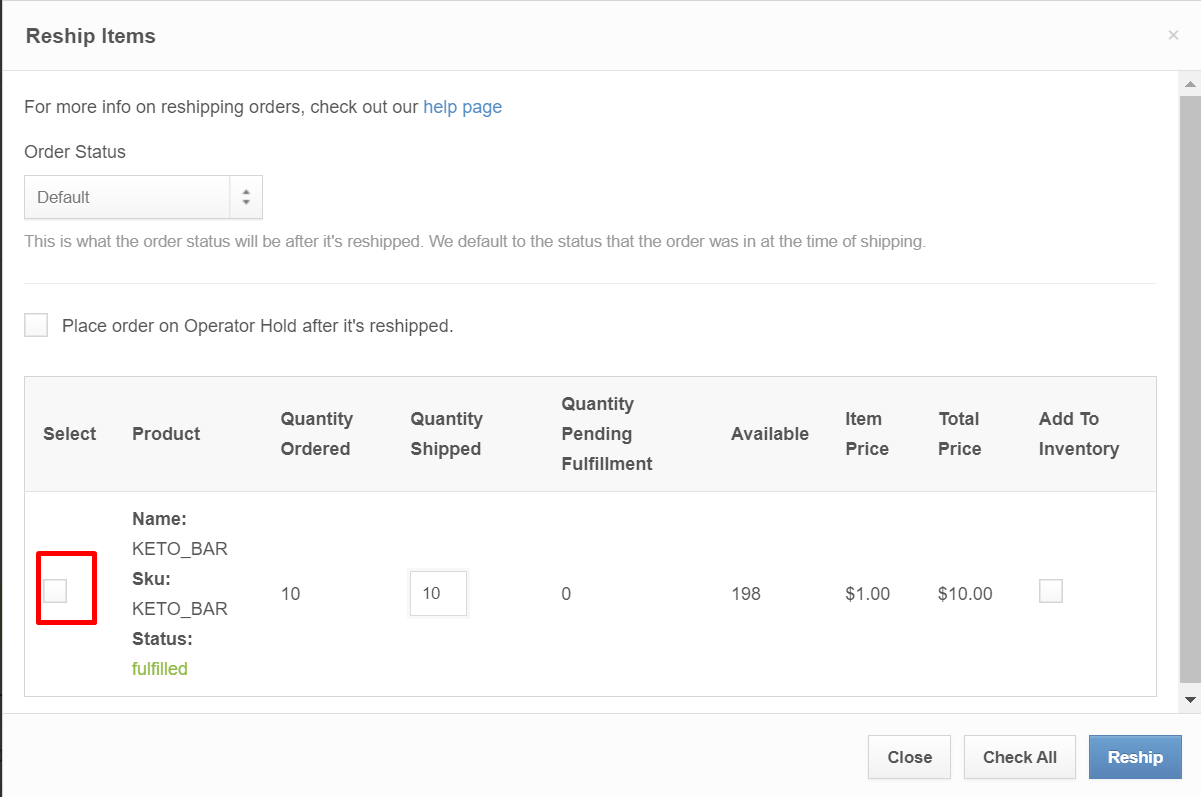Click the KETO_BAR Sku text
Image resolution: width=1201 pixels, height=797 pixels.
[180, 608]
